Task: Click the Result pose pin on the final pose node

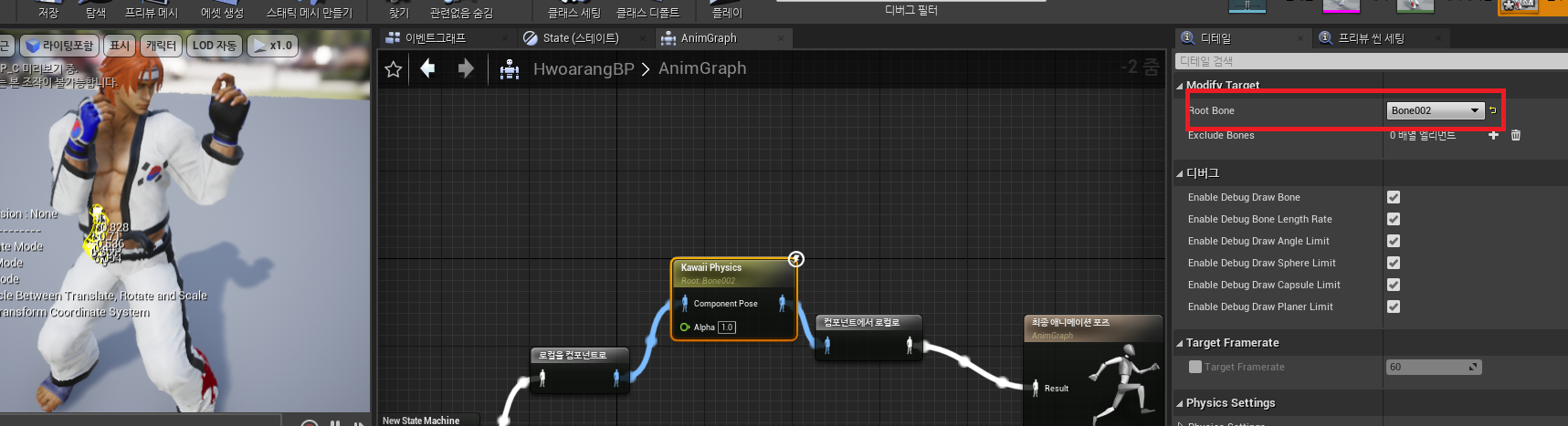Action: coord(1035,388)
